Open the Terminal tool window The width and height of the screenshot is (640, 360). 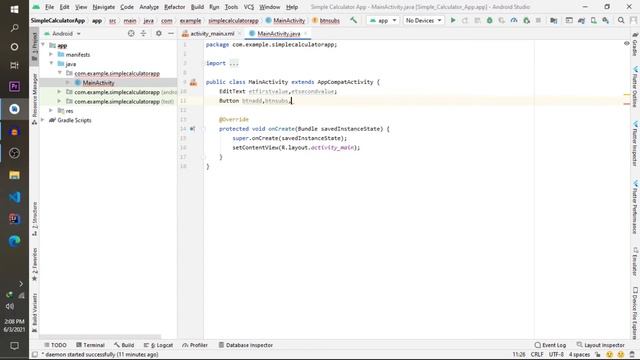pos(91,345)
